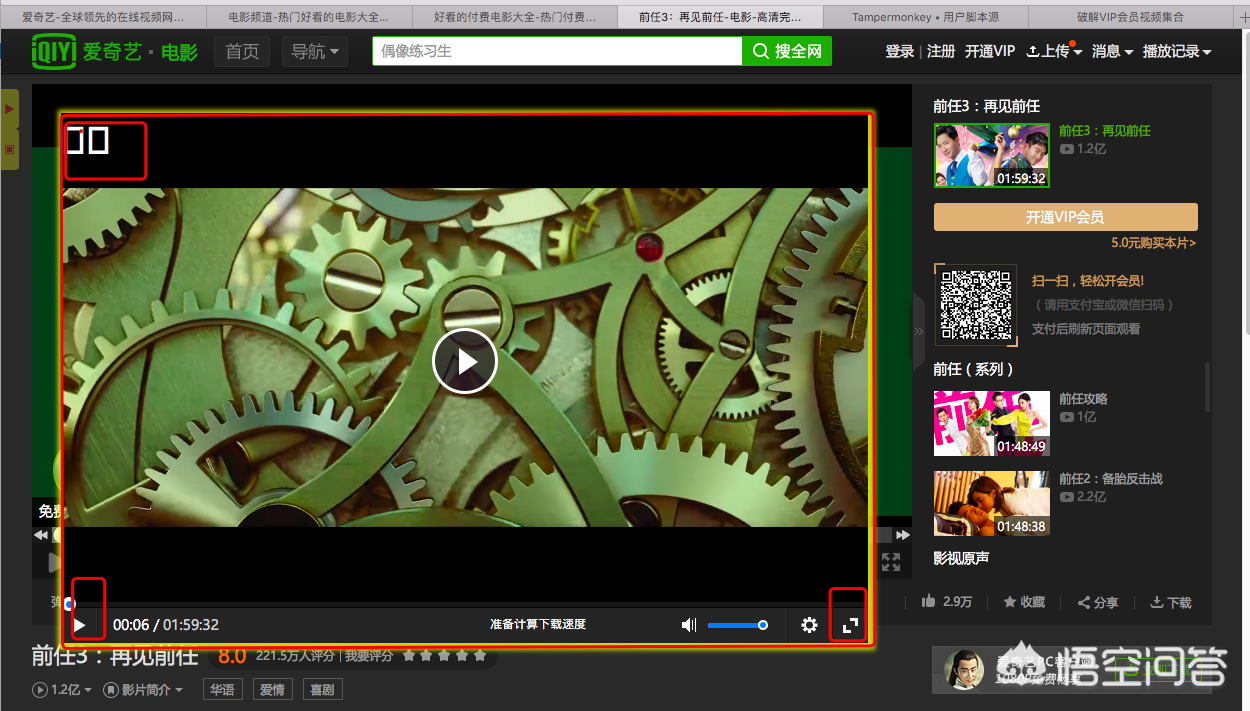Focus the search field showing 偶像练习生
Viewport: 1250px width, 711px height.
click(556, 51)
